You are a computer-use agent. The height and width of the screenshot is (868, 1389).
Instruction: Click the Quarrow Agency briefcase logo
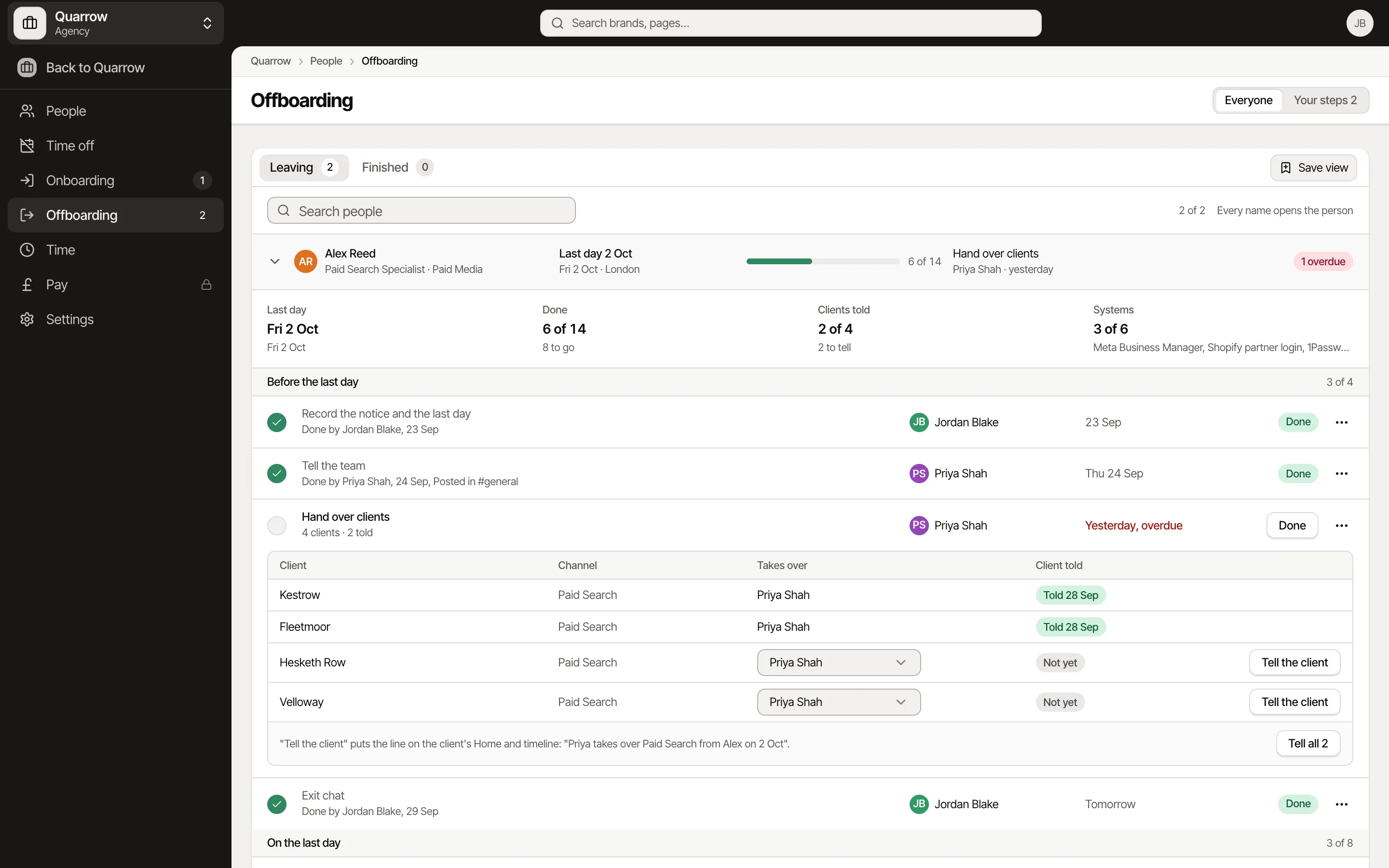click(x=30, y=23)
